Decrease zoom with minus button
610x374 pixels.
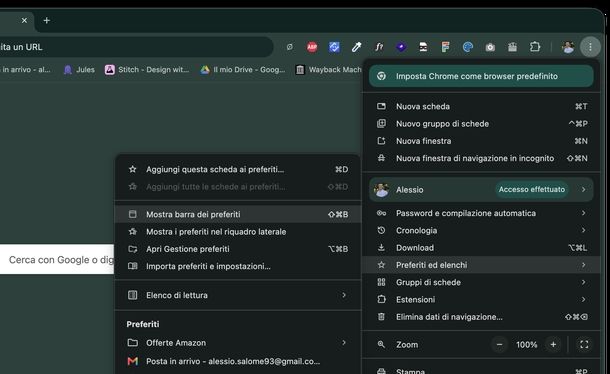click(500, 344)
